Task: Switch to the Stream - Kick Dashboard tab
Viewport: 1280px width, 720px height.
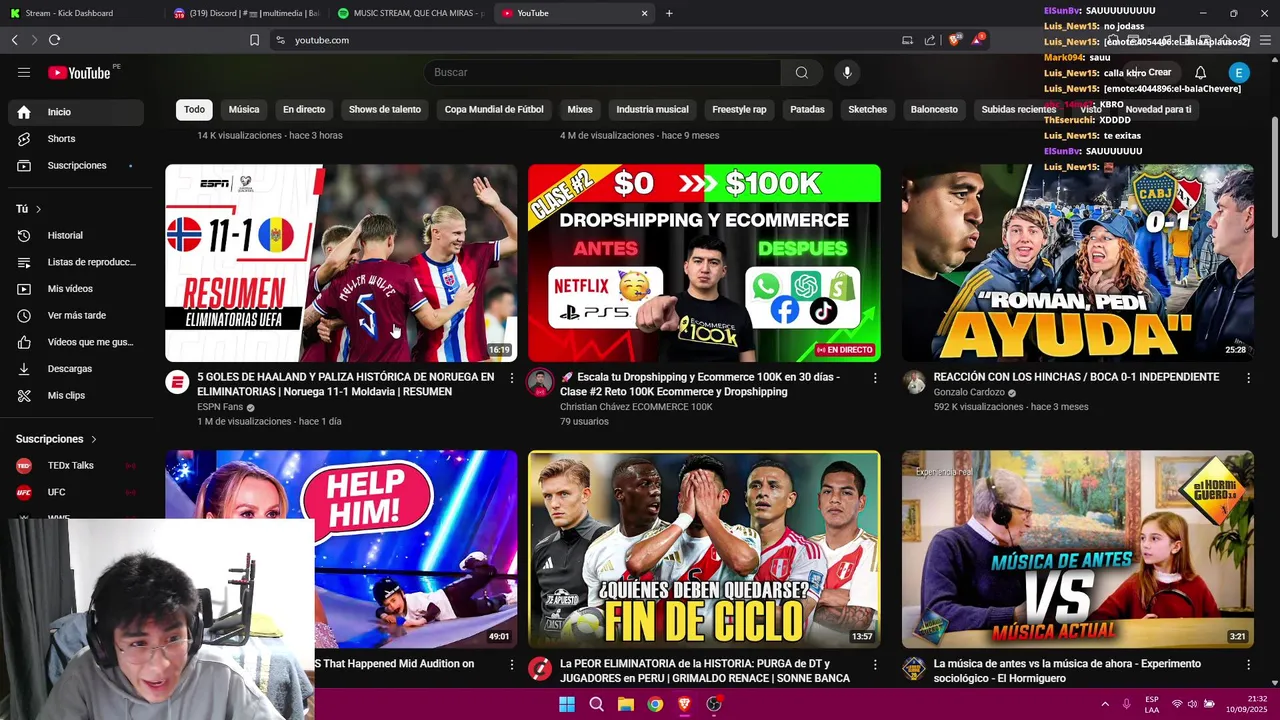Action: (x=80, y=13)
